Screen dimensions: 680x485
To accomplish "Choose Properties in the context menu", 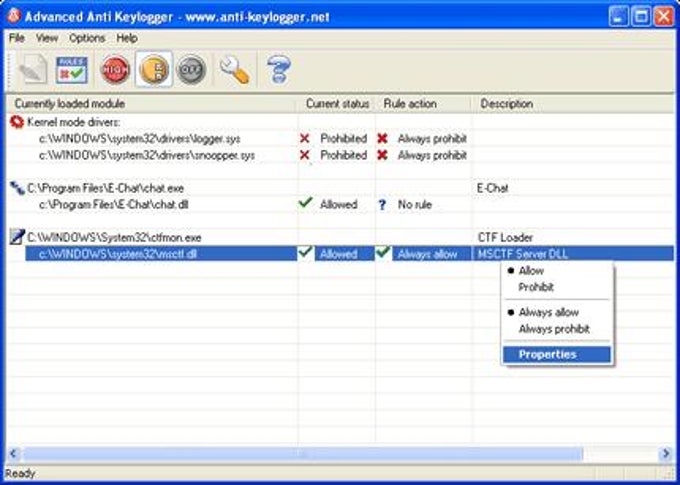I will click(x=557, y=354).
